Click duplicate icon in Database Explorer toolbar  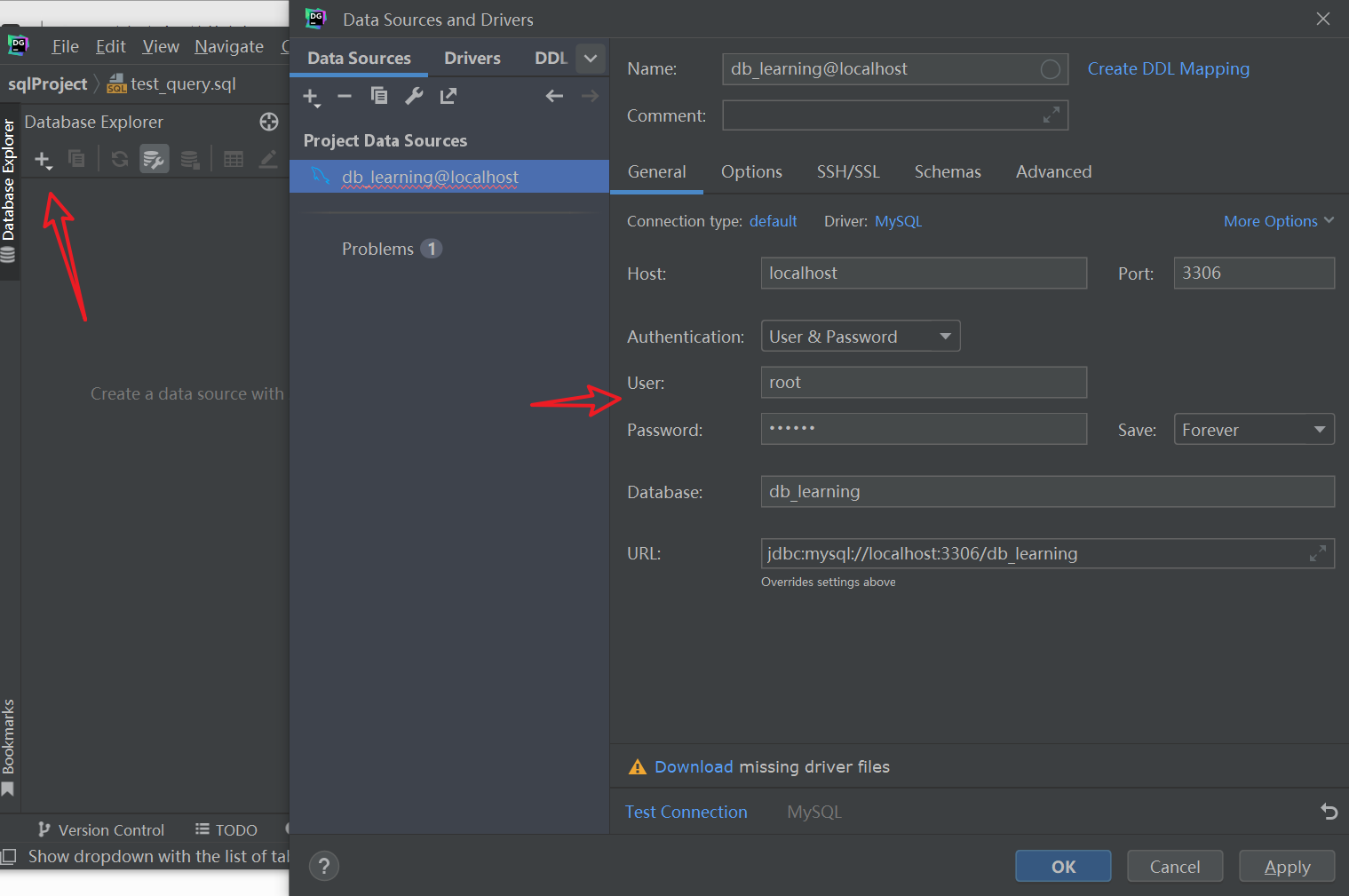(77, 159)
